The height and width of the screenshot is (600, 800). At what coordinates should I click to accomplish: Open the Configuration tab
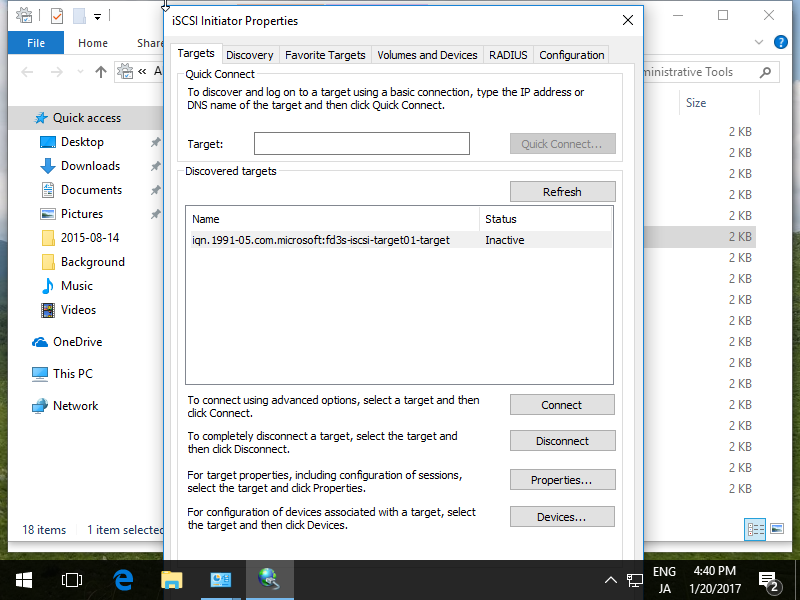click(x=571, y=55)
